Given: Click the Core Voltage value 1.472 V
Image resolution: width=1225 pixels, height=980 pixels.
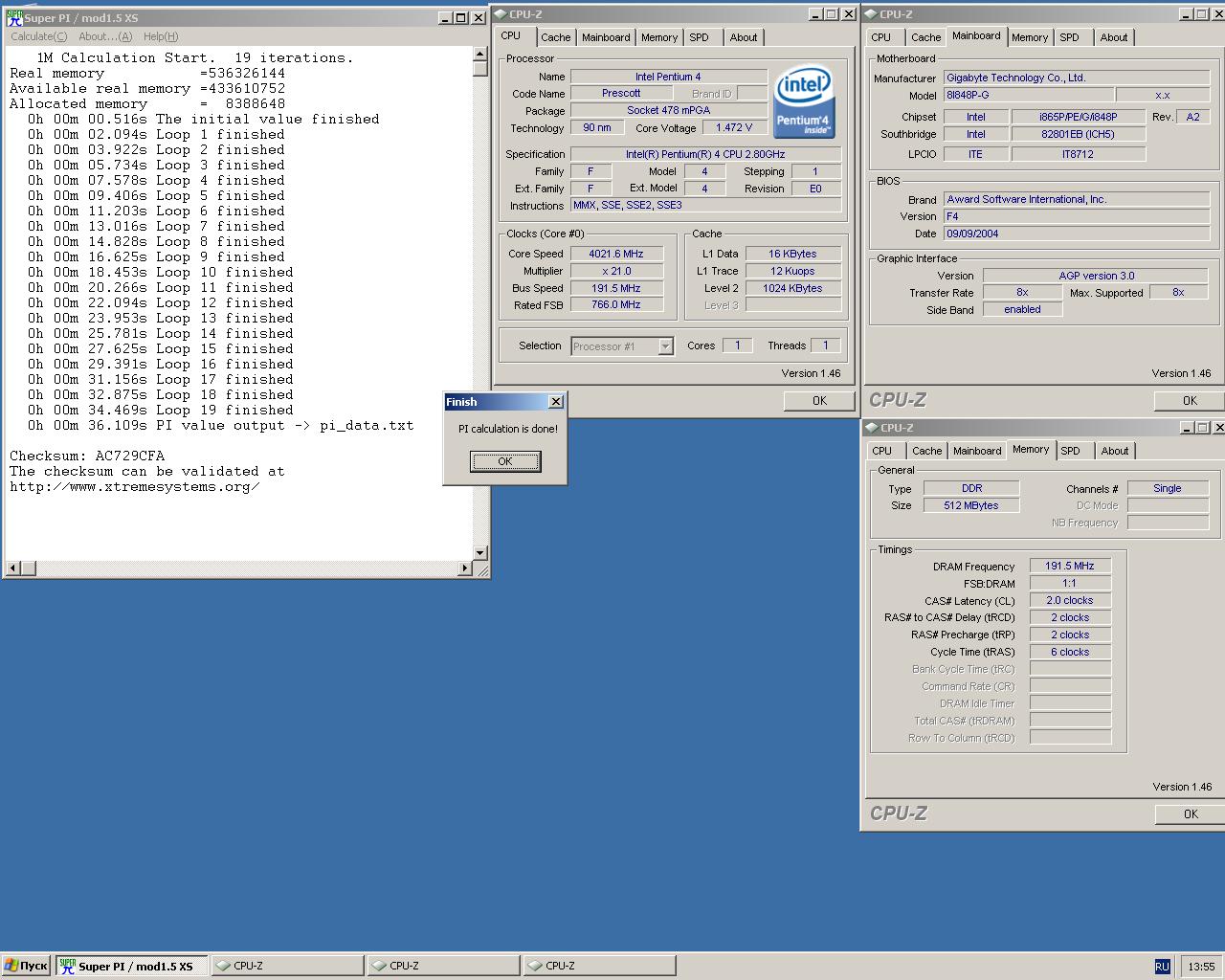Looking at the screenshot, I should [734, 127].
